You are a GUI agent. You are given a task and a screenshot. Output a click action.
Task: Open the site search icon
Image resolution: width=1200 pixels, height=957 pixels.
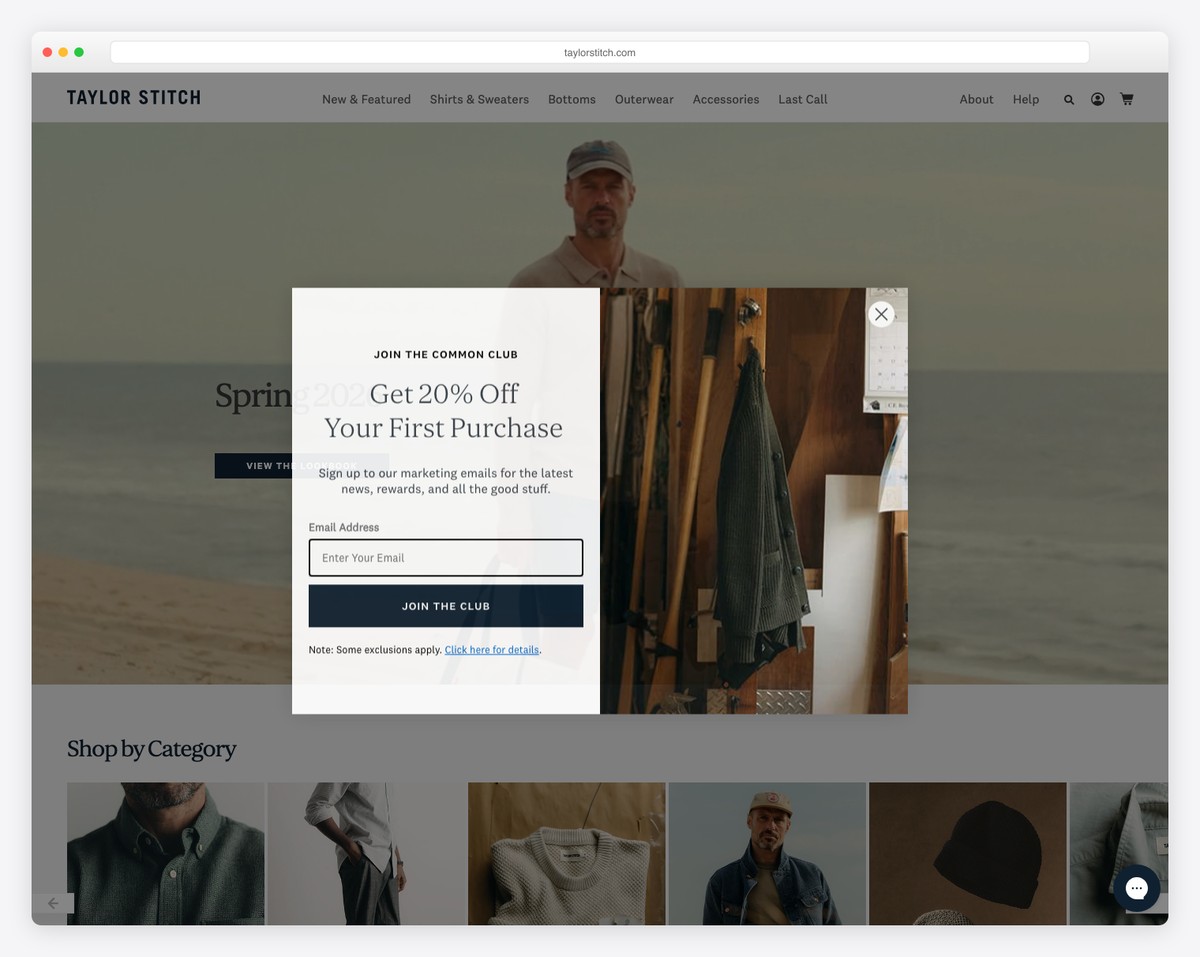(x=1069, y=100)
